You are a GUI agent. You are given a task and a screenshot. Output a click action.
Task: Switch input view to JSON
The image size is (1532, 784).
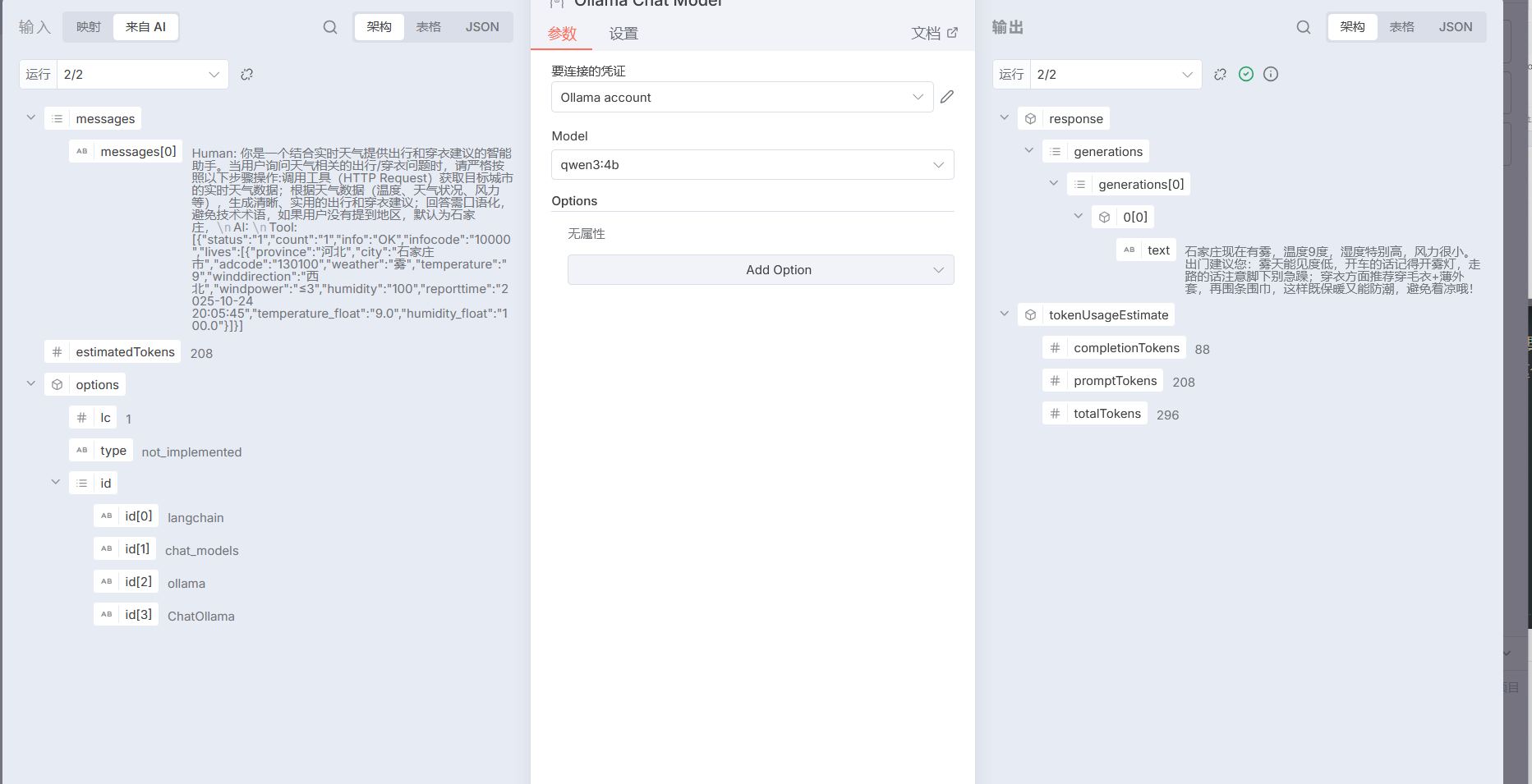coord(482,27)
